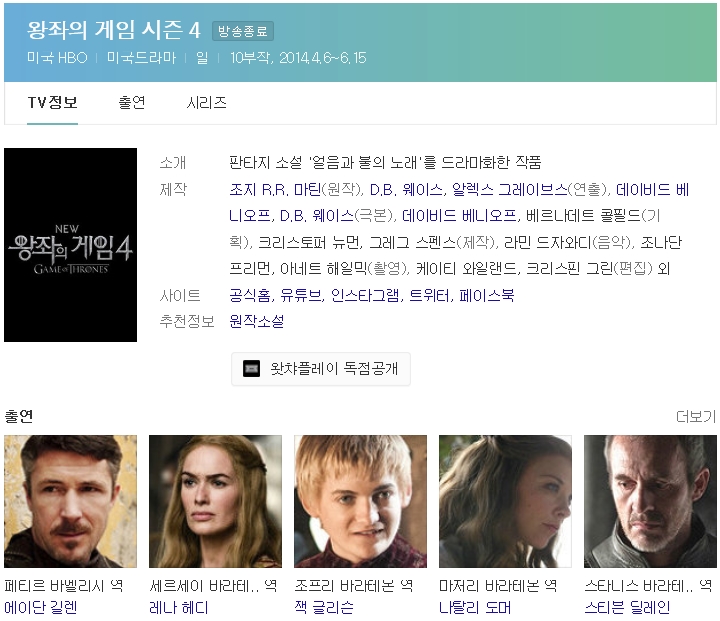
Task: Expand cast list with 더보기
Action: point(695,416)
